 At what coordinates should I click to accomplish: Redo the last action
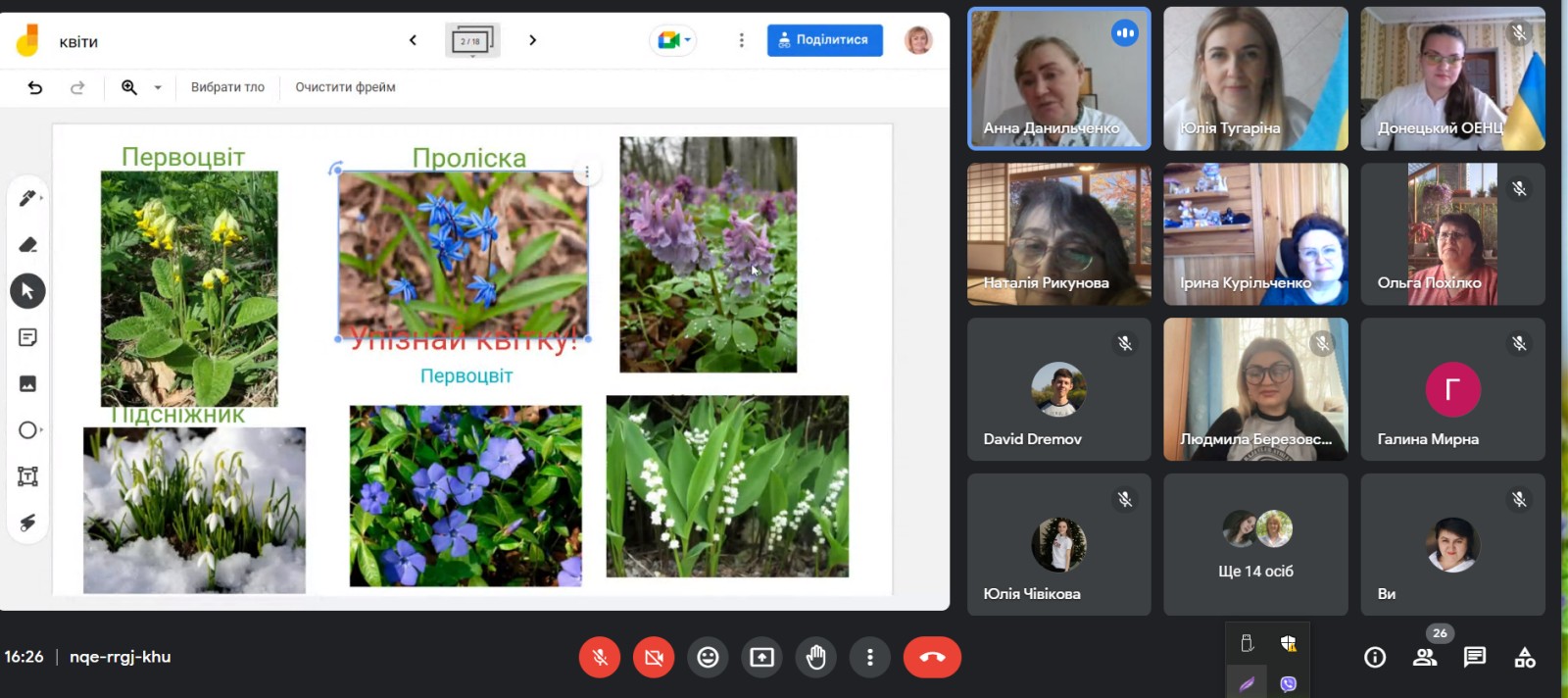(x=77, y=87)
